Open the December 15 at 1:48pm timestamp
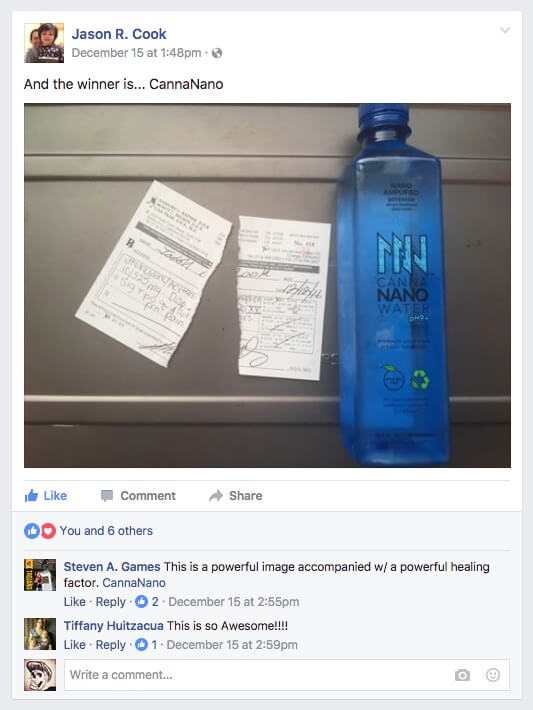The width and height of the screenshot is (533, 710). click(x=136, y=53)
